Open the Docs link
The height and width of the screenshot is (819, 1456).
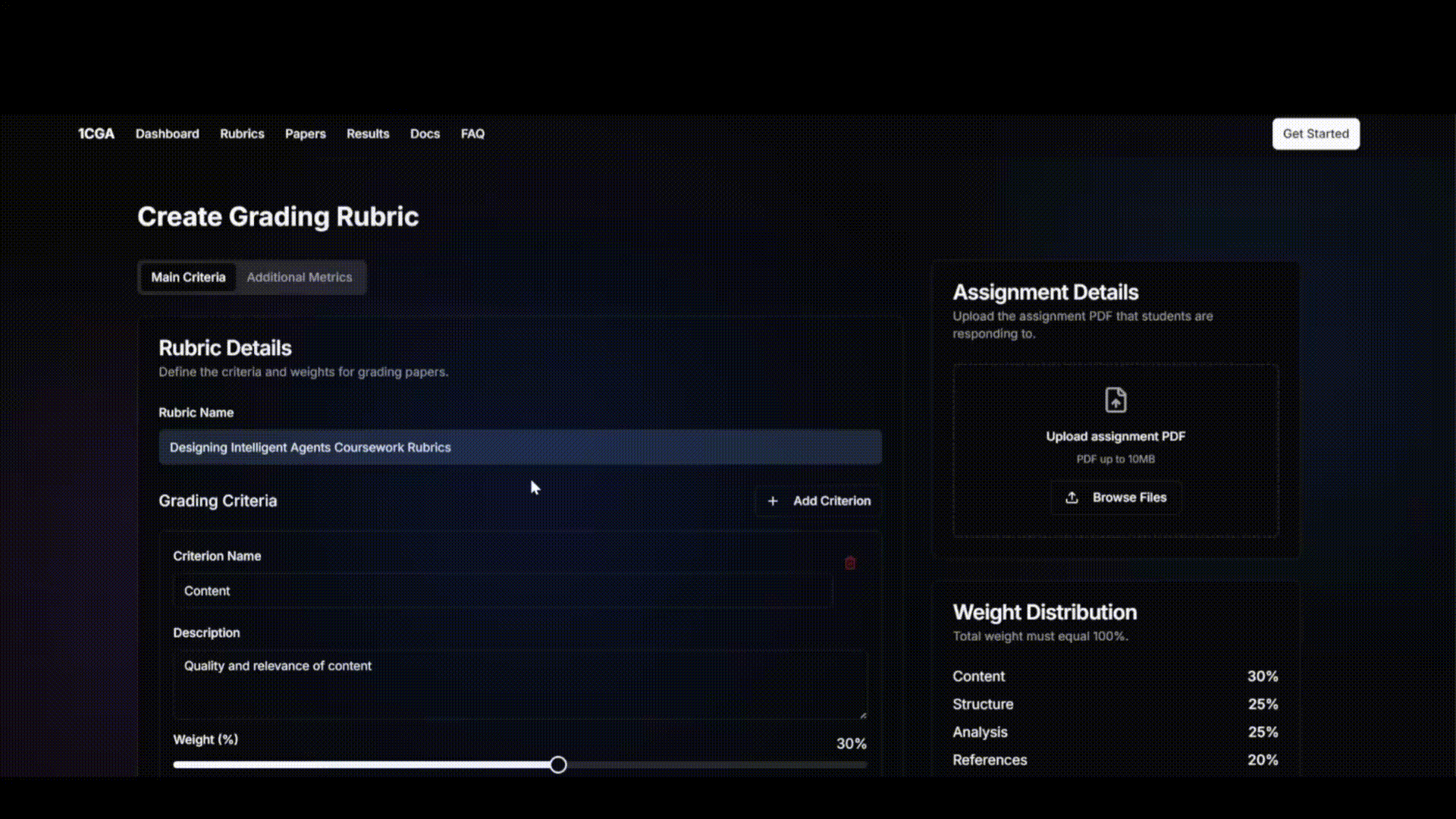425,133
